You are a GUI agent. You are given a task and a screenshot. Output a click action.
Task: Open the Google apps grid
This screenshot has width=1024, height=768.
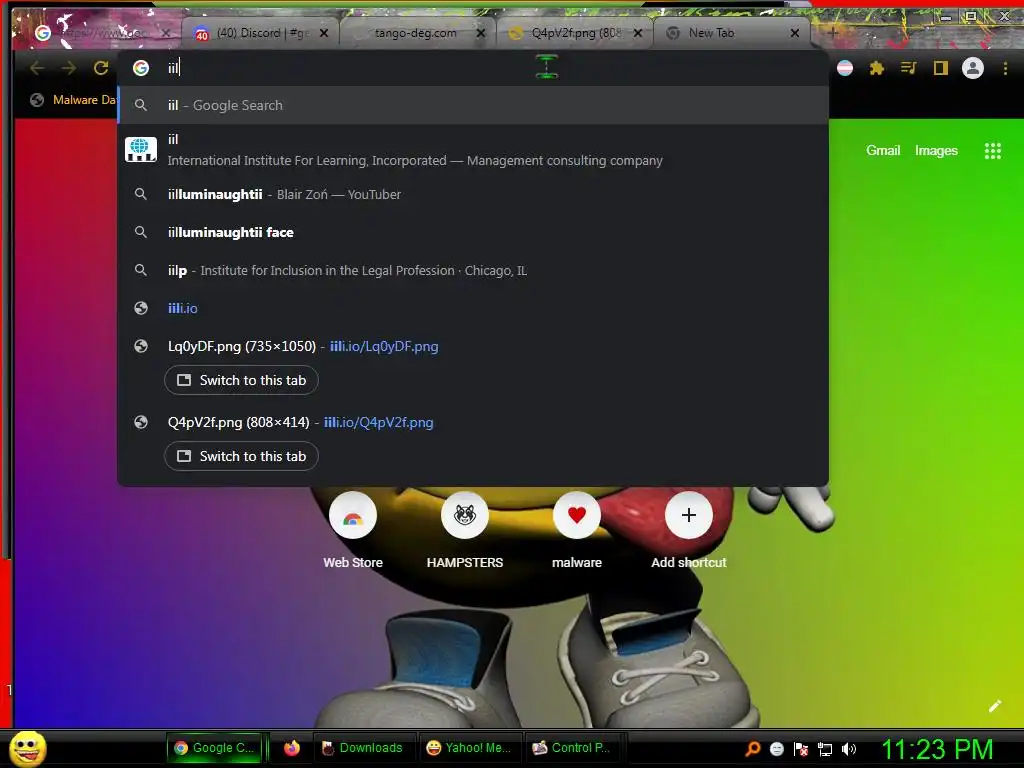[x=993, y=151]
